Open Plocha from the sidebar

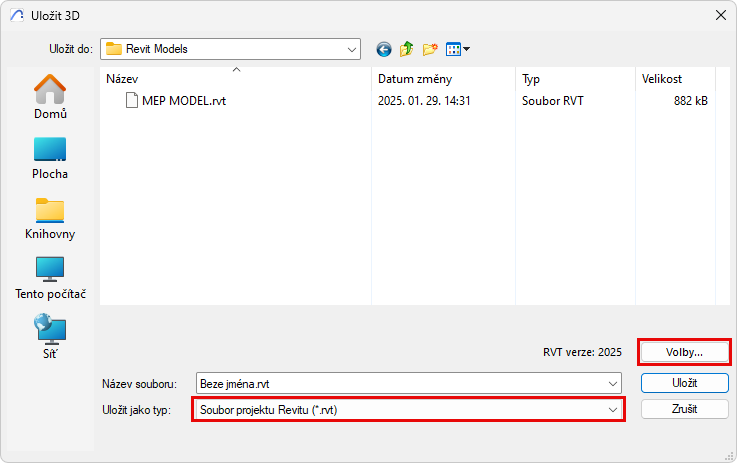(x=50, y=157)
